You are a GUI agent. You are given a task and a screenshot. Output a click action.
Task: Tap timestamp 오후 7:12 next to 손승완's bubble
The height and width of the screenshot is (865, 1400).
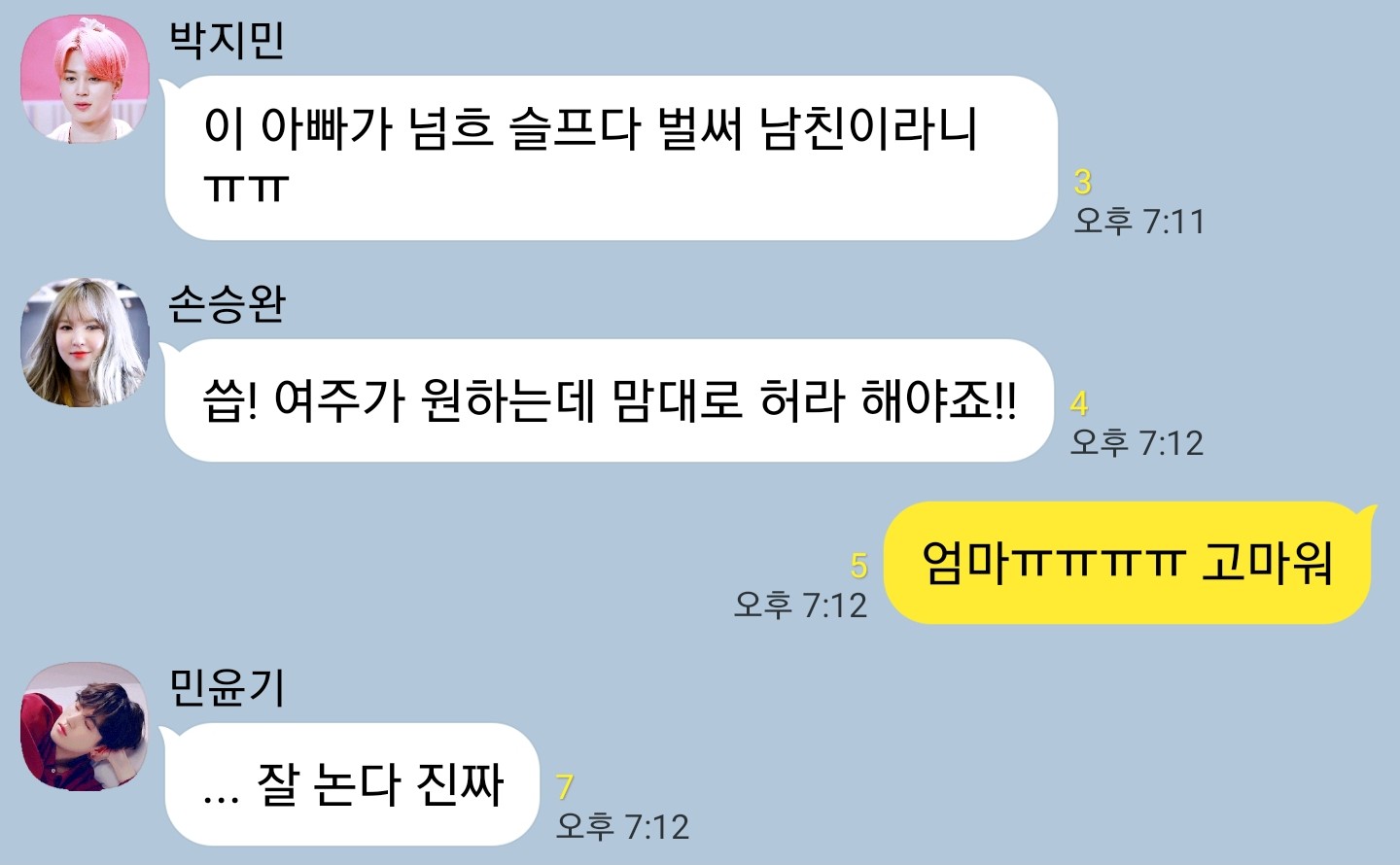tap(1137, 443)
